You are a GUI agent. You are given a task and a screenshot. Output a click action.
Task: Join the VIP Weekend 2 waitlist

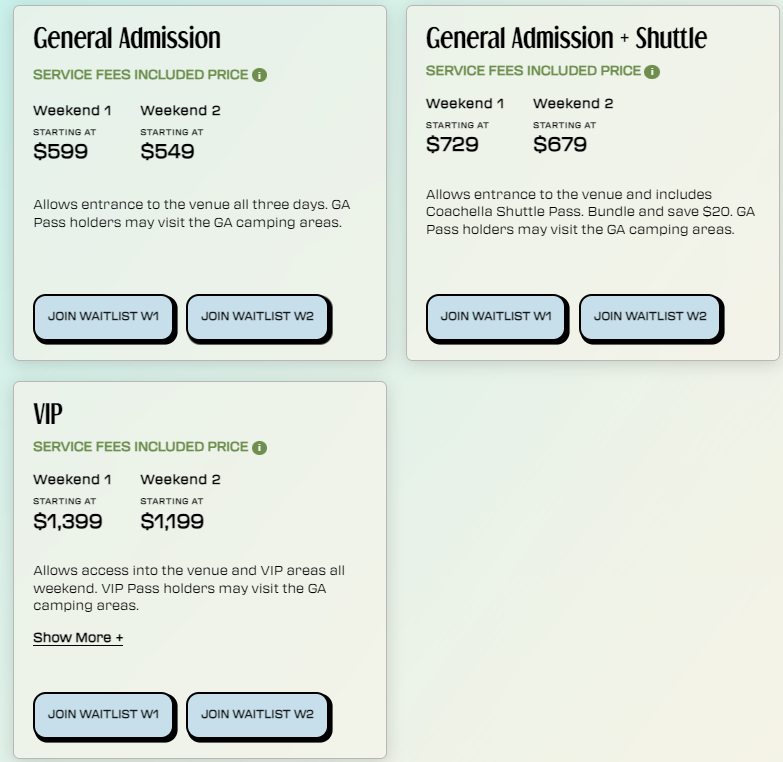tap(257, 715)
